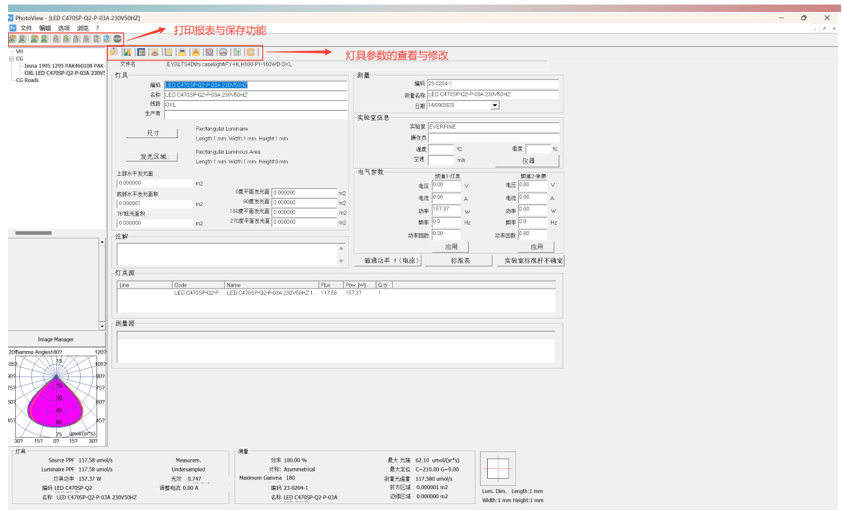Click the 标准表 button
This screenshot has height=515, width=843.
[460, 260]
